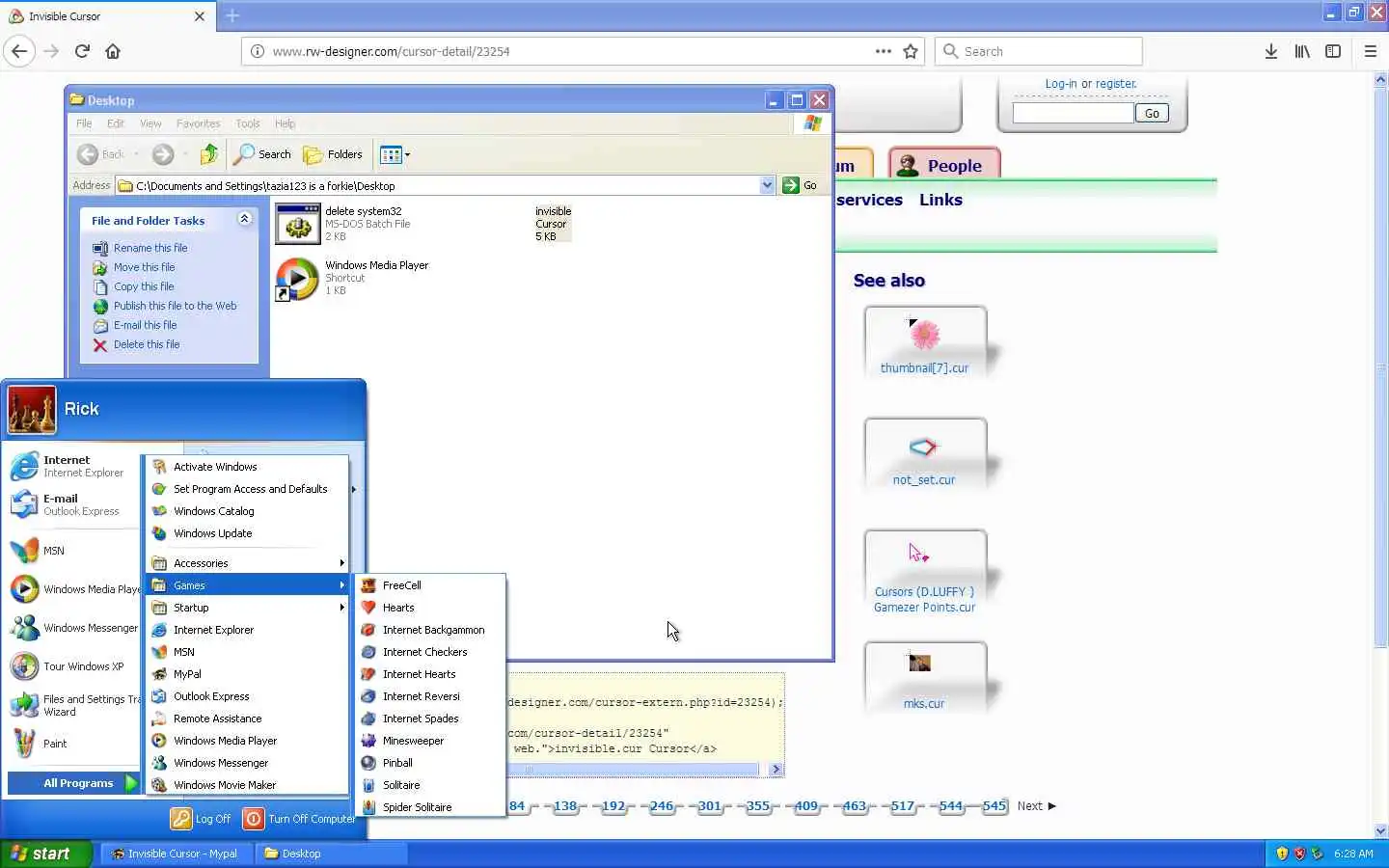Click the Log Off button
1389x868 pixels.
point(202,819)
